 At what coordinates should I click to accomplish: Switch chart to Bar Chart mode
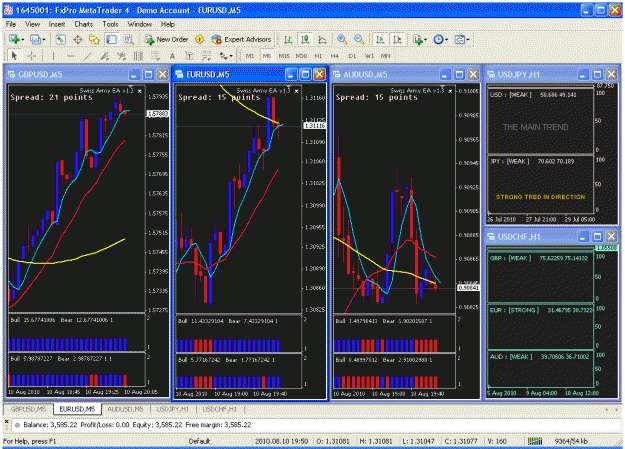288,39
